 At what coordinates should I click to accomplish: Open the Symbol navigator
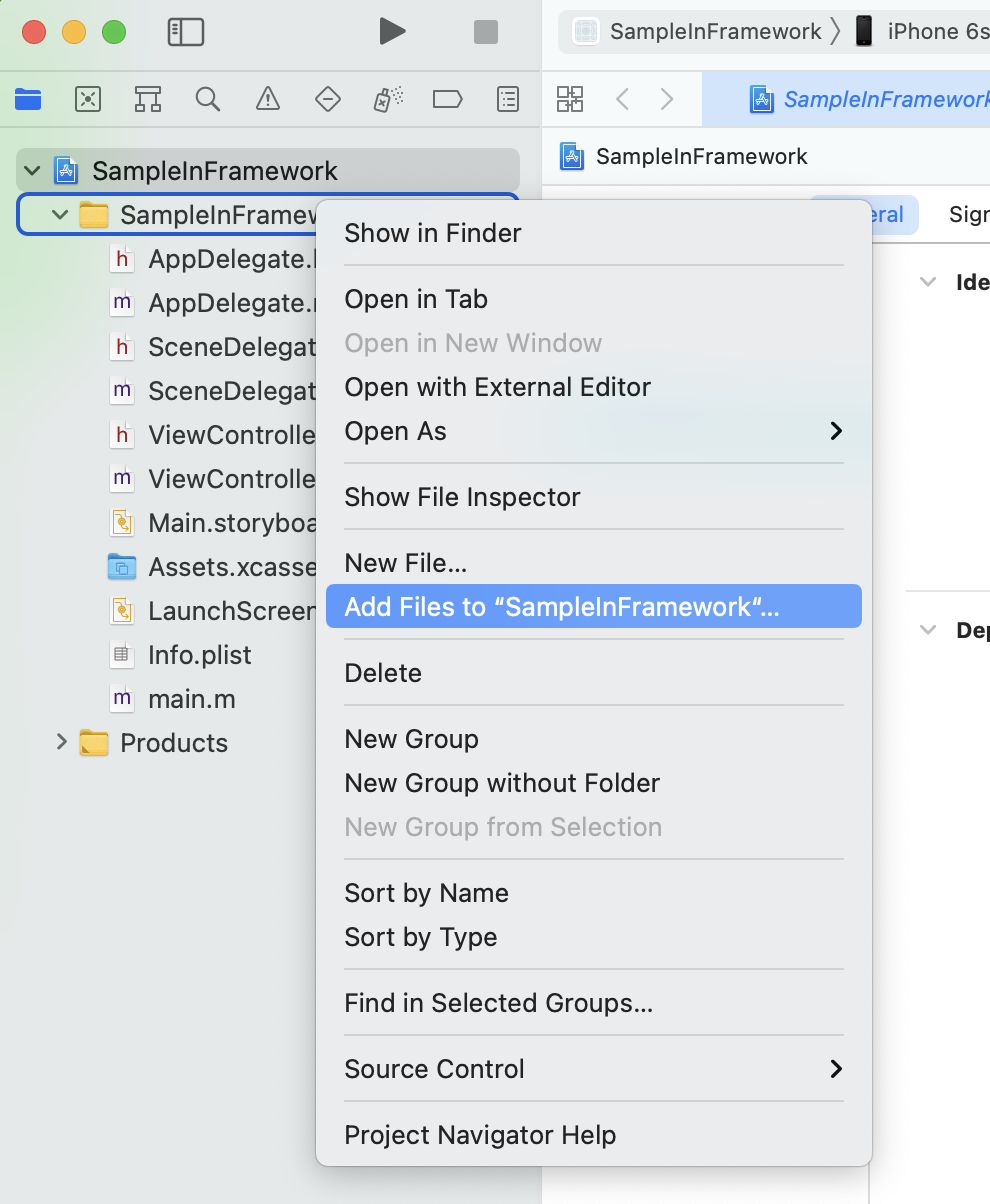tap(148, 99)
